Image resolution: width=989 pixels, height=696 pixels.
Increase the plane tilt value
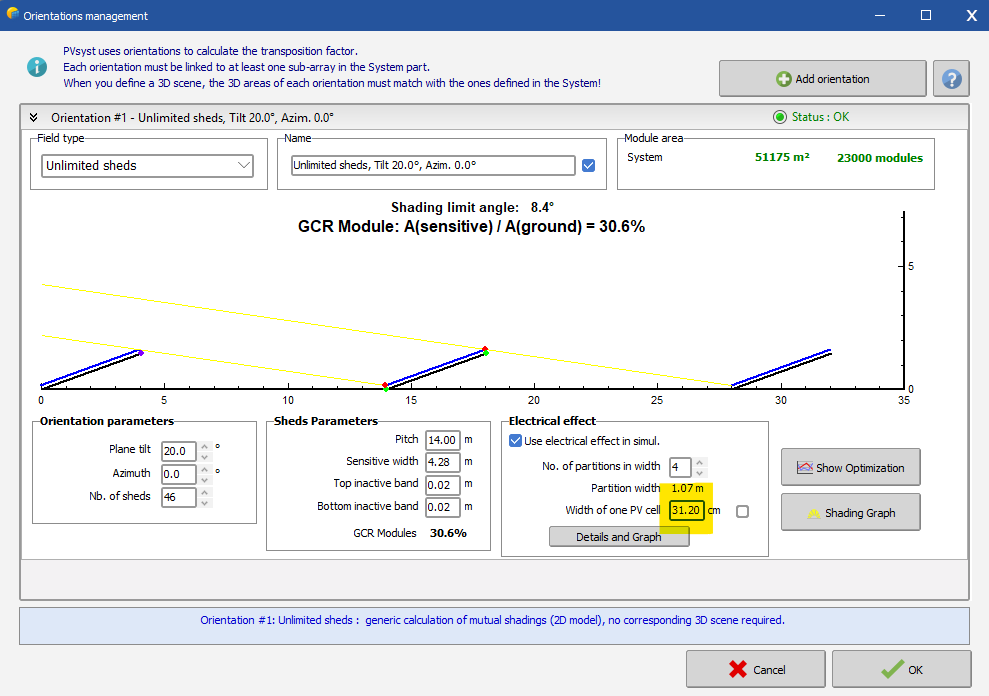pos(205,446)
